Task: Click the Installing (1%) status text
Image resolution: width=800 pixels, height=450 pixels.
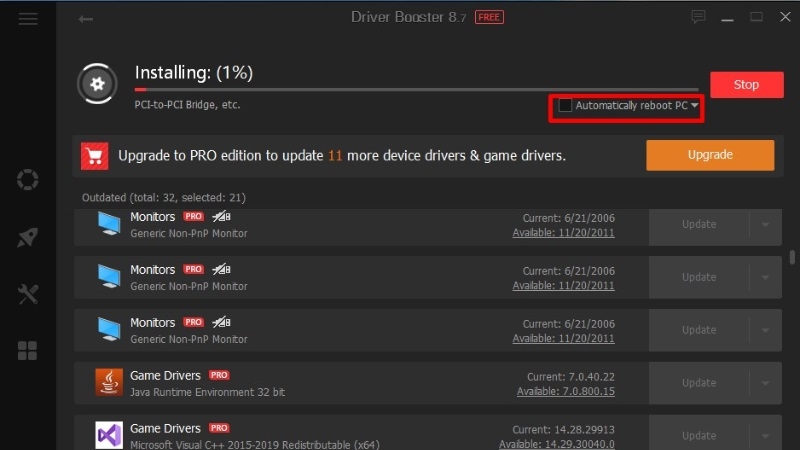Action: click(x=194, y=73)
